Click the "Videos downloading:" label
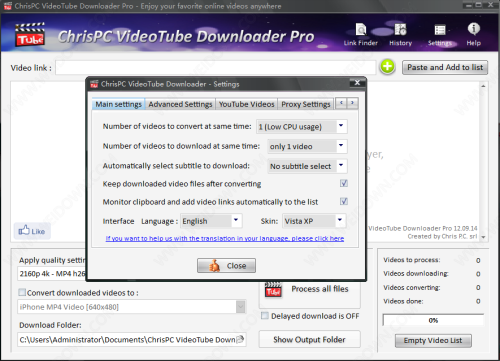Viewport: 500px width, 361px height. (x=416, y=274)
